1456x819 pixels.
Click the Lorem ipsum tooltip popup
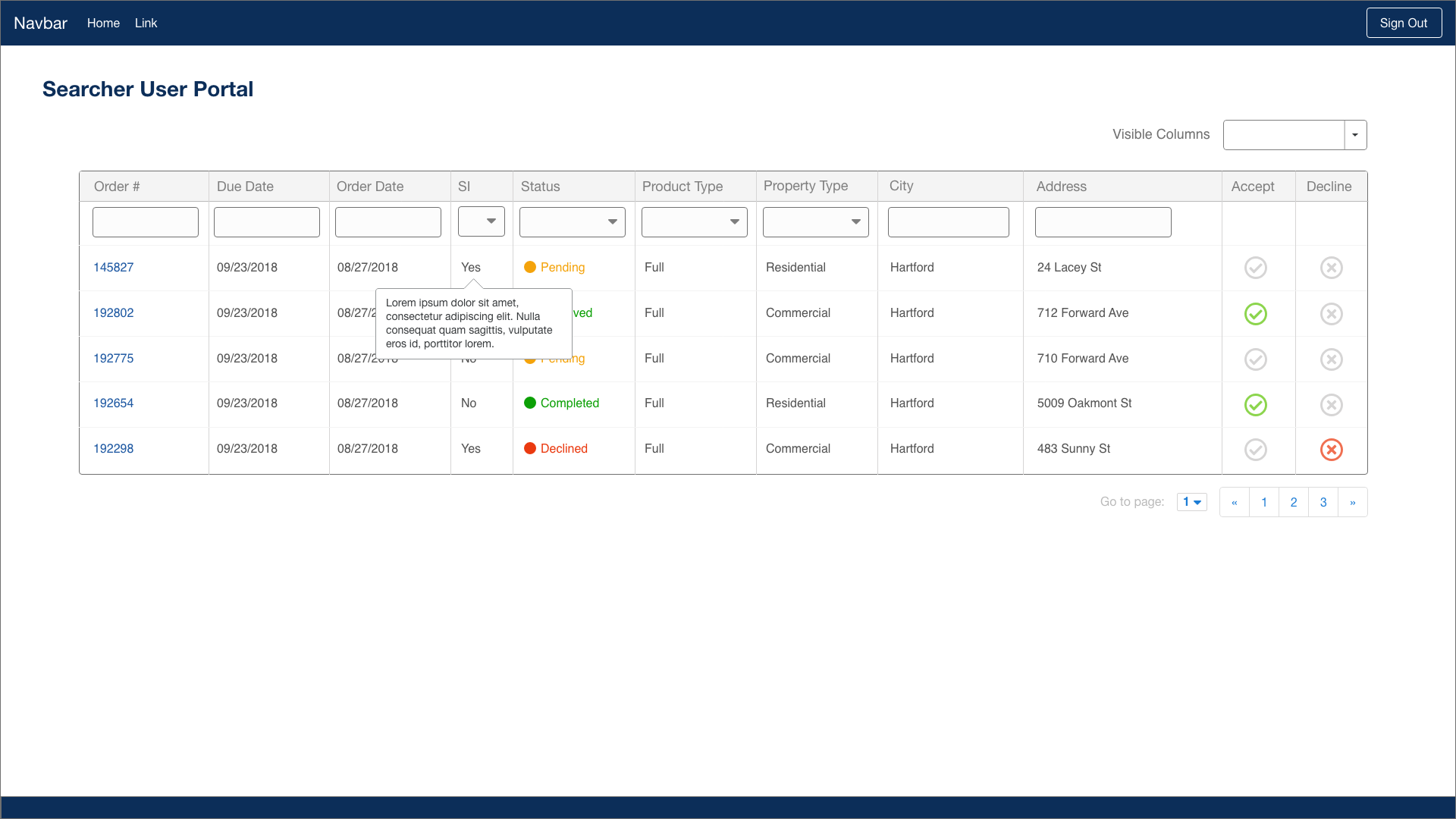(474, 323)
